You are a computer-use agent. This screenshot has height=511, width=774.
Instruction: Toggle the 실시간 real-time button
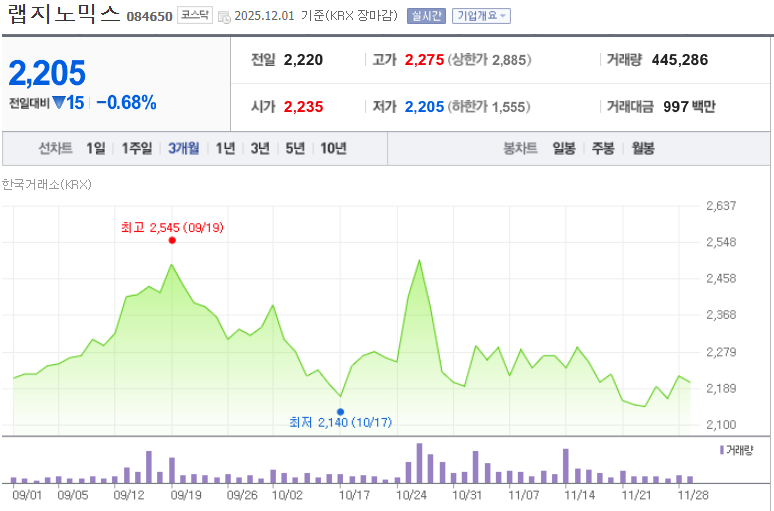click(x=426, y=16)
